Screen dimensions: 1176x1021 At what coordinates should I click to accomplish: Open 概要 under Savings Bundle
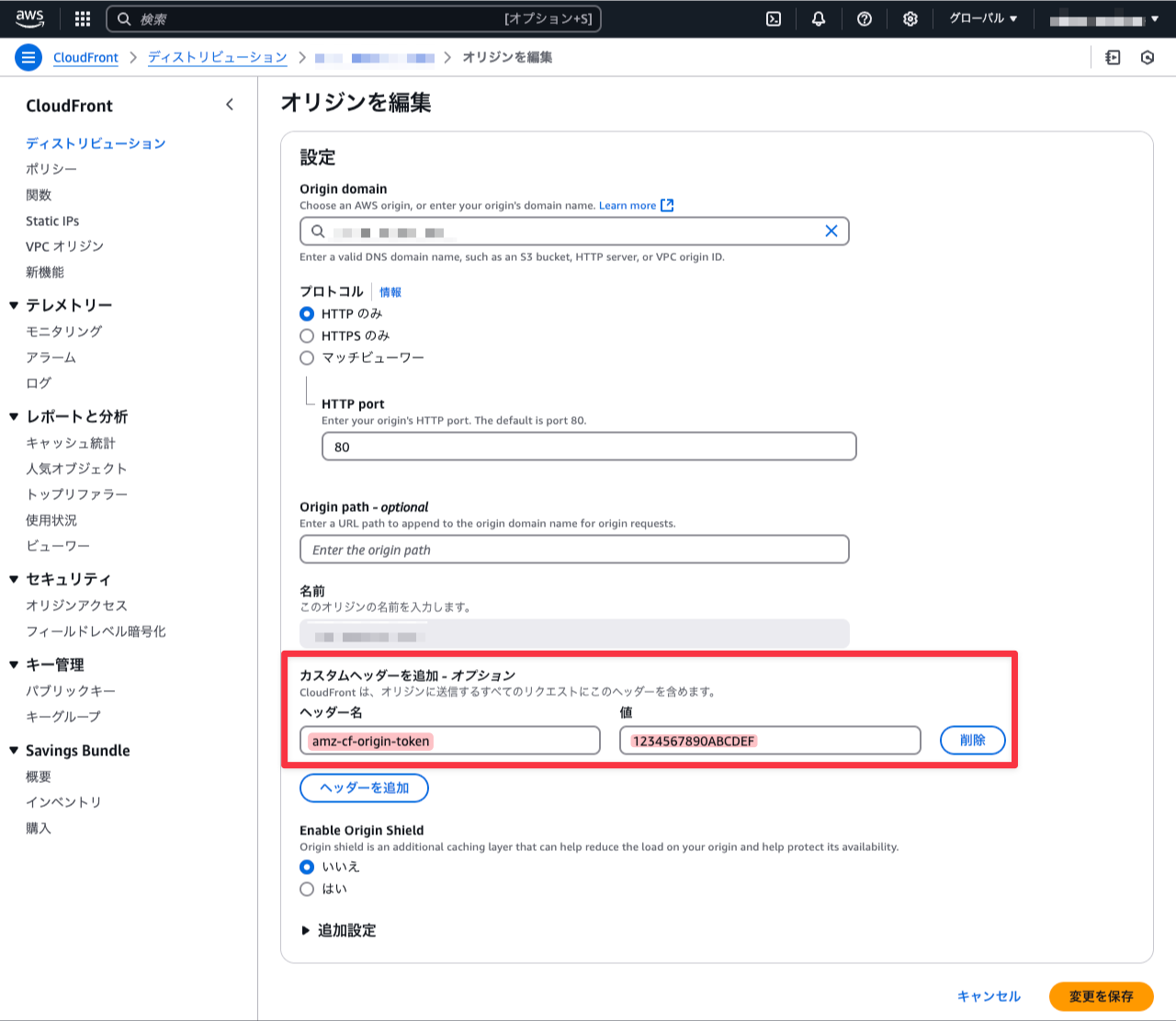click(x=39, y=777)
